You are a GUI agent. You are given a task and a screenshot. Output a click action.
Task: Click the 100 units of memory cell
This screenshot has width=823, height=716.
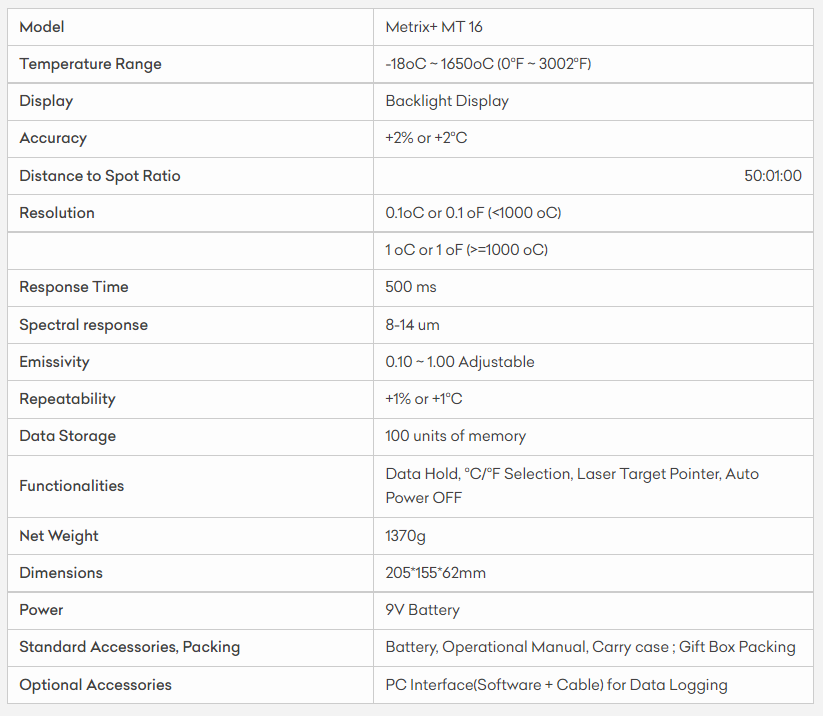click(x=455, y=436)
